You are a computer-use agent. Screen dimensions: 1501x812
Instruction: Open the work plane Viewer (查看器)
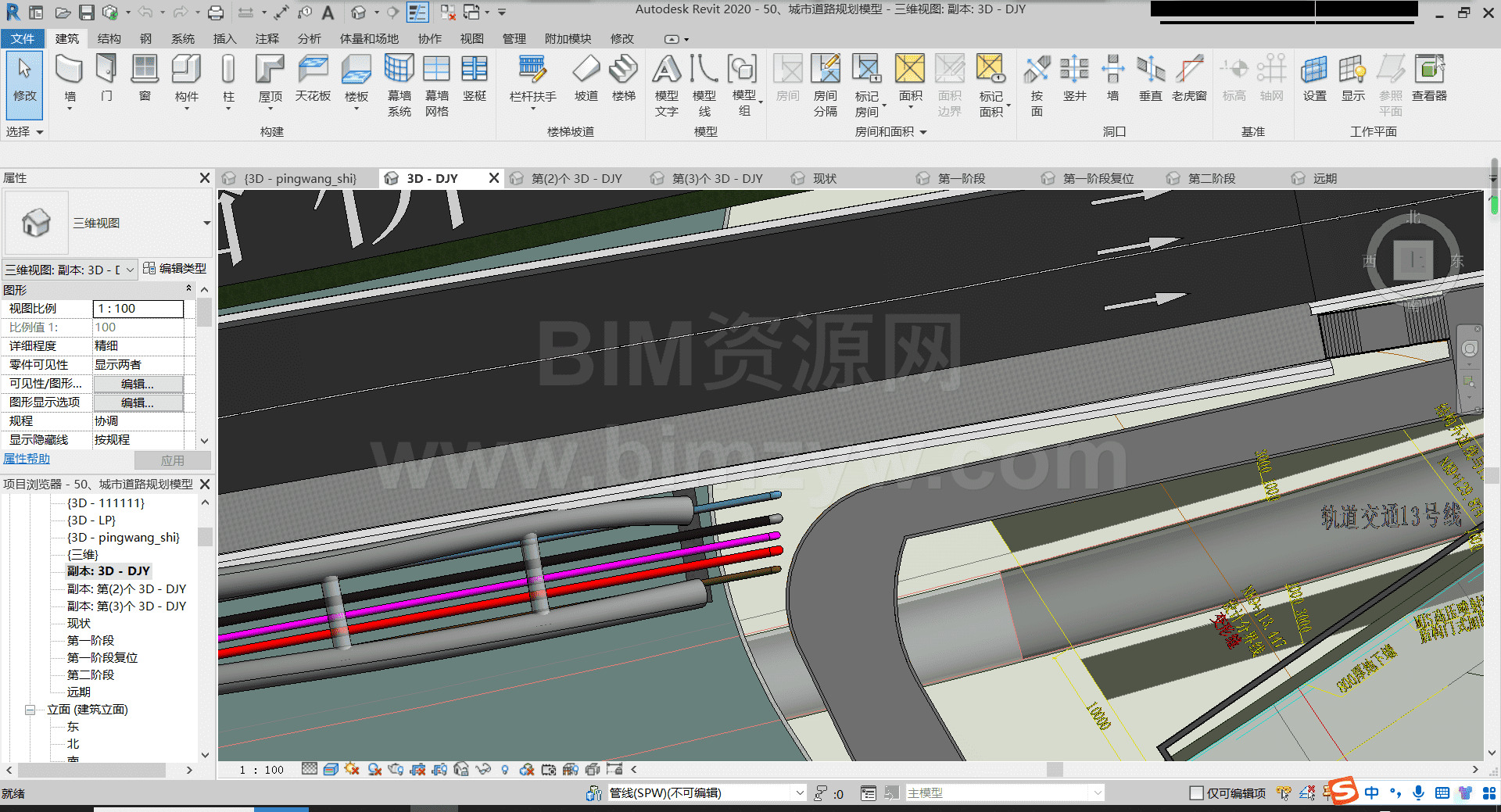(1429, 78)
